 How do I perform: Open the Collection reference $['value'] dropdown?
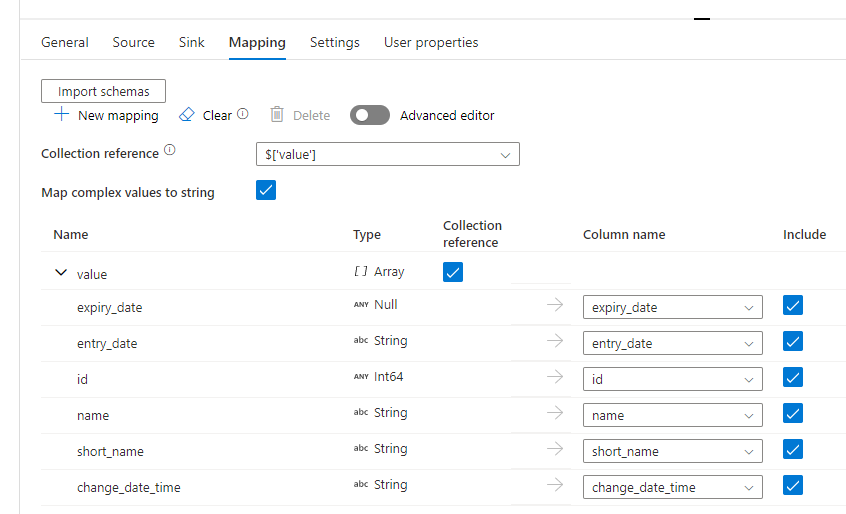pos(387,155)
